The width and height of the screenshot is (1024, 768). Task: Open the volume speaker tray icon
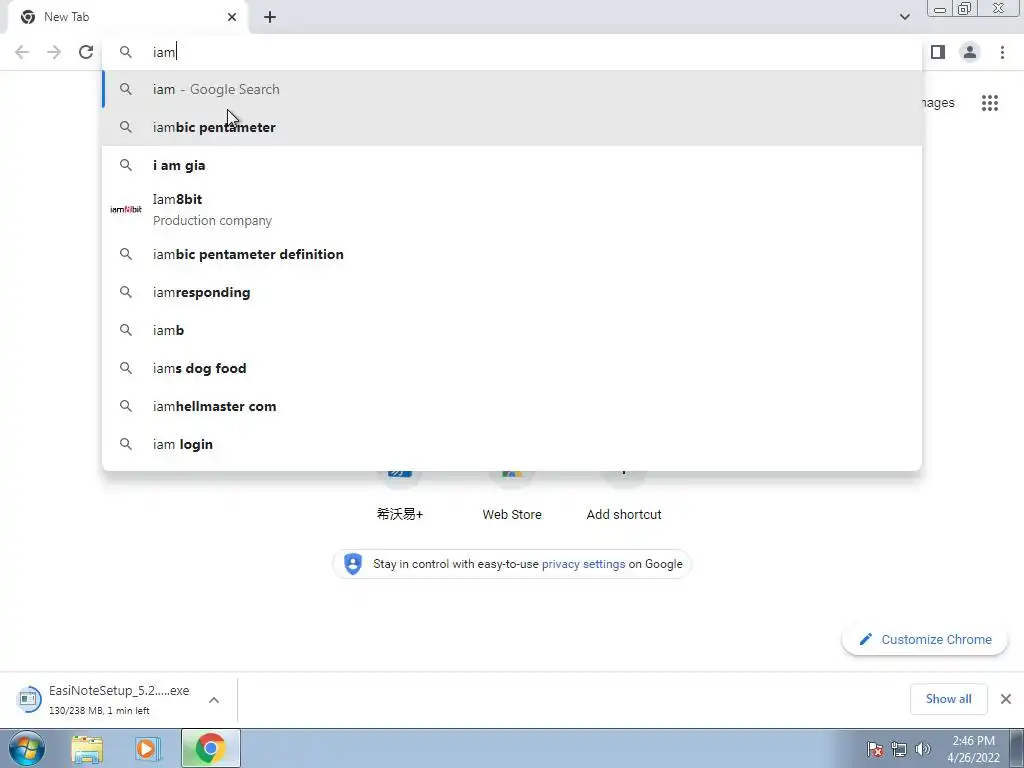tap(923, 749)
